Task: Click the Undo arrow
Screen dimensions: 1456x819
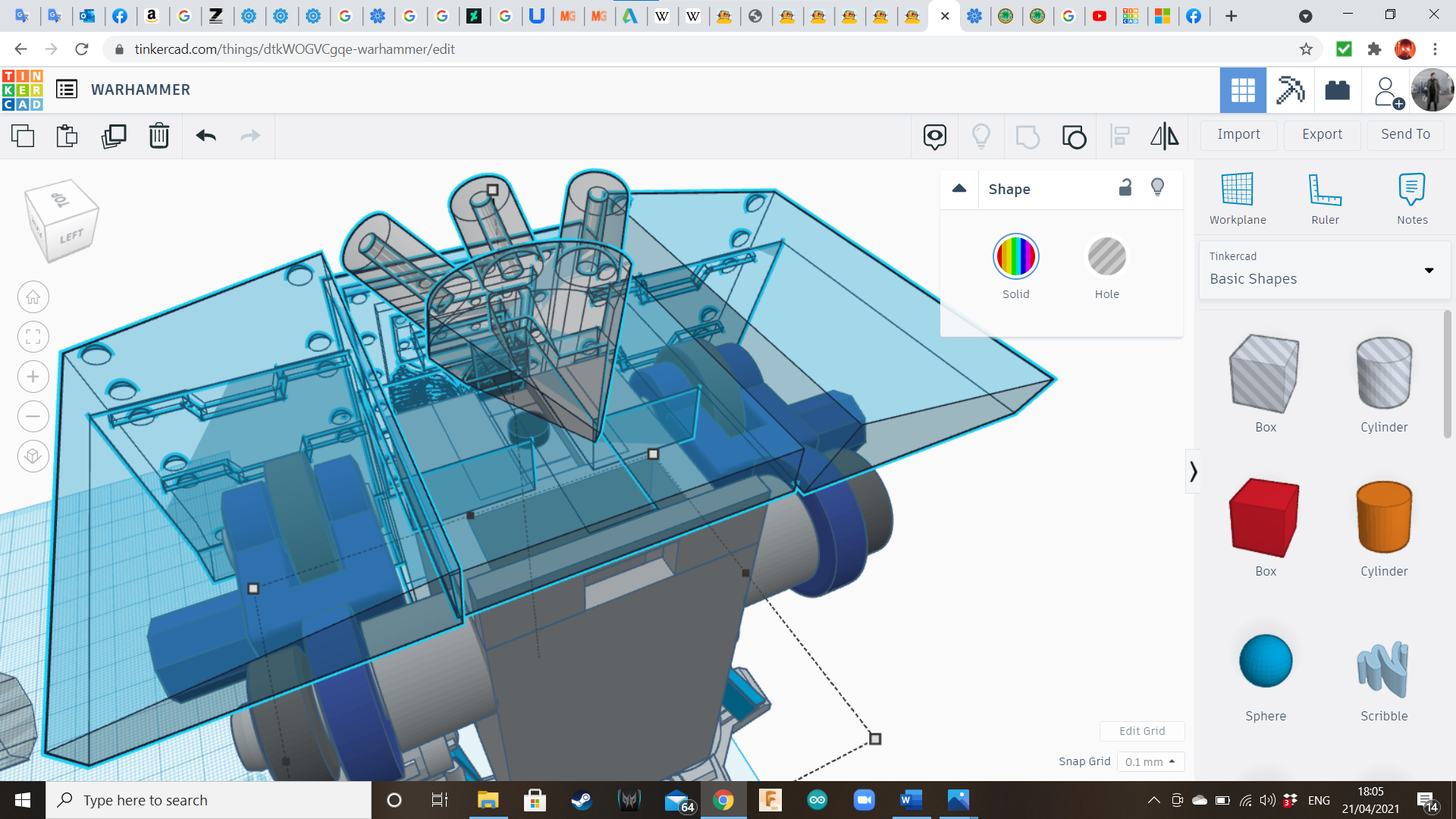Action: (206, 136)
